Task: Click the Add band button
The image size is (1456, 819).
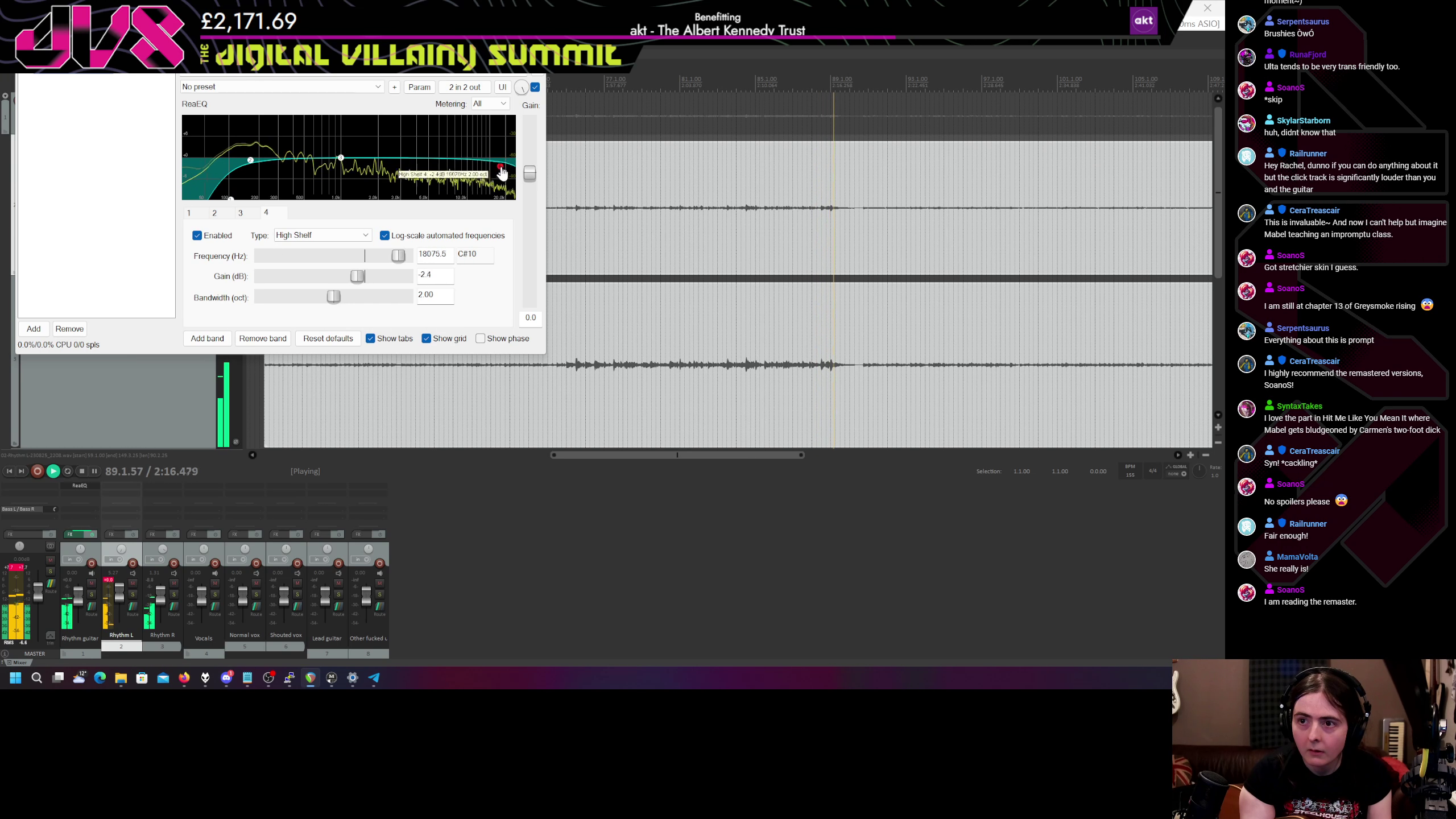Action: 207,338
